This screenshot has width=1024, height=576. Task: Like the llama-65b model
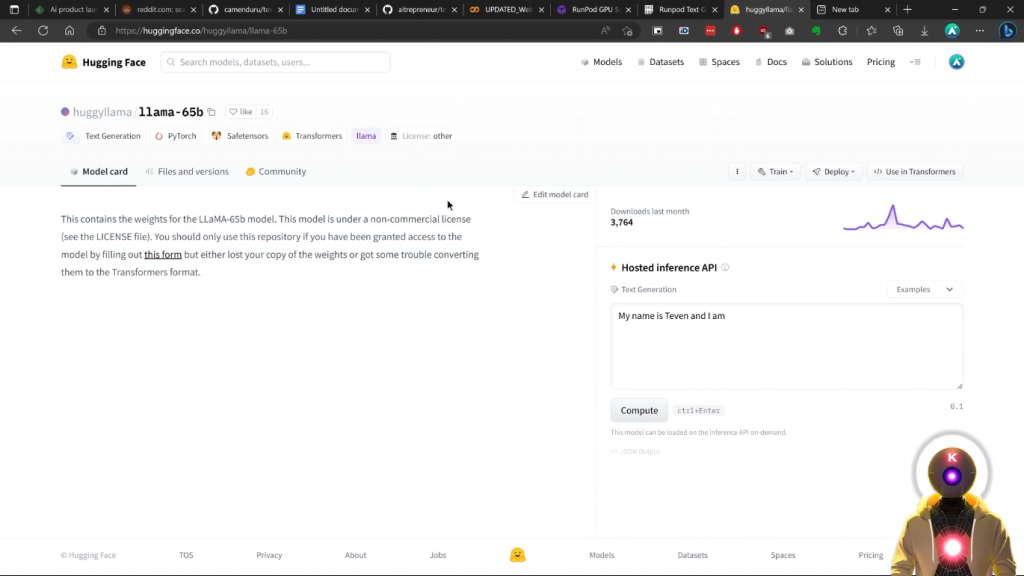(240, 112)
